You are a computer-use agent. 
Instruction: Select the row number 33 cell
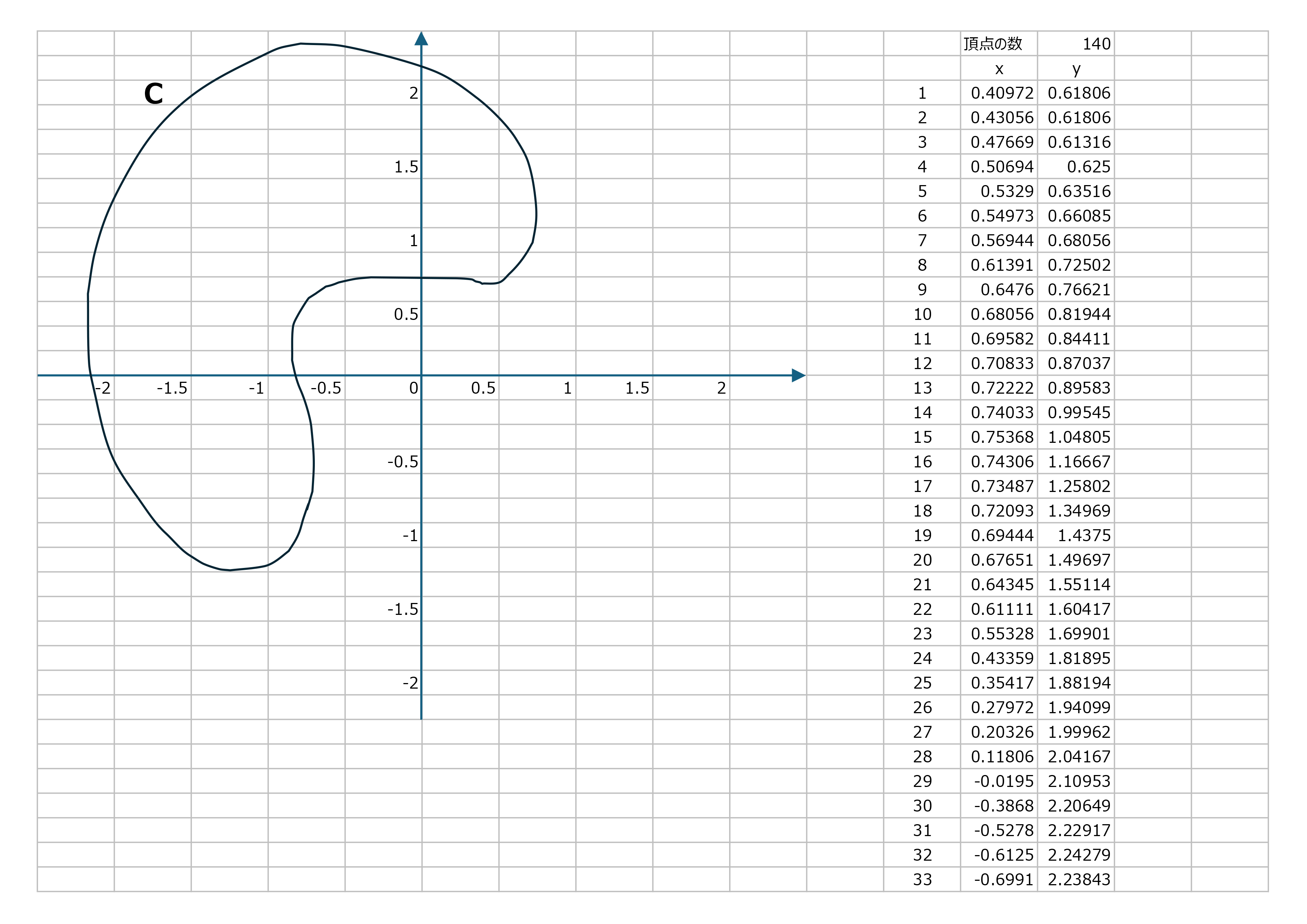point(922,880)
